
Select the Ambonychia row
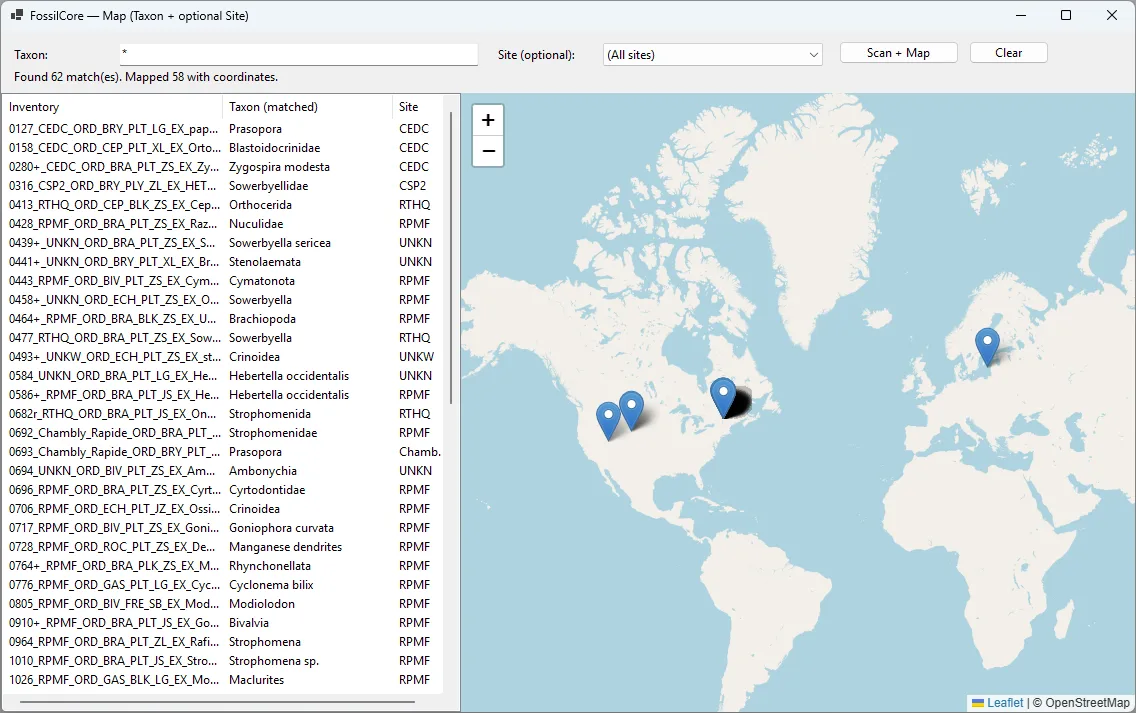click(223, 471)
